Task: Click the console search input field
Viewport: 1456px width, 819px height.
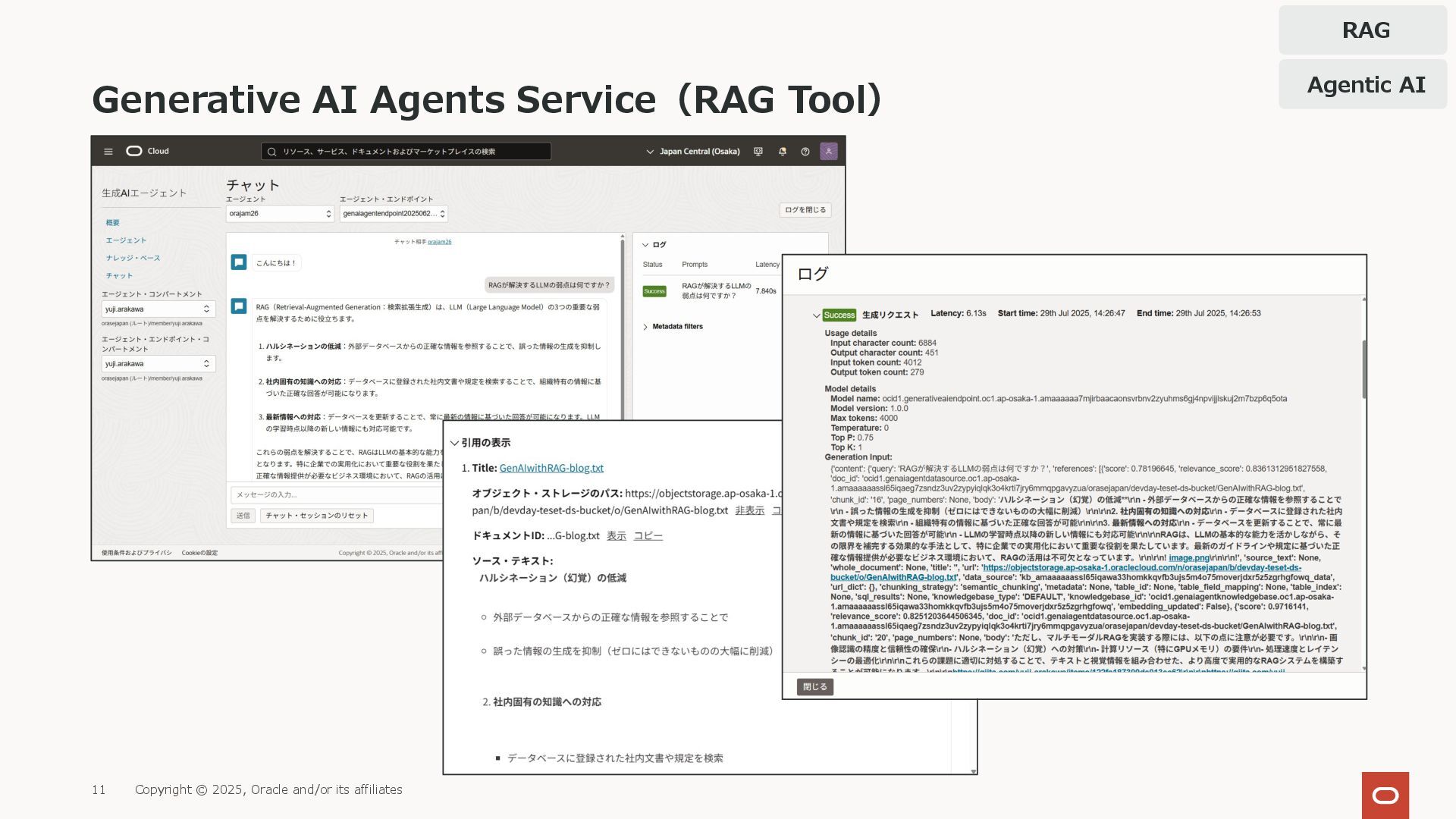Action: tap(406, 152)
